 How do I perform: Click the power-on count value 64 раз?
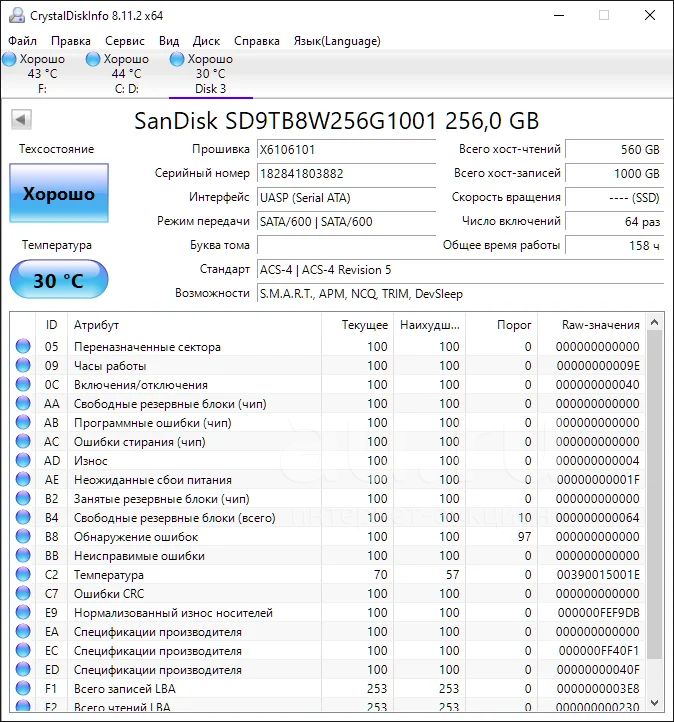(615, 221)
